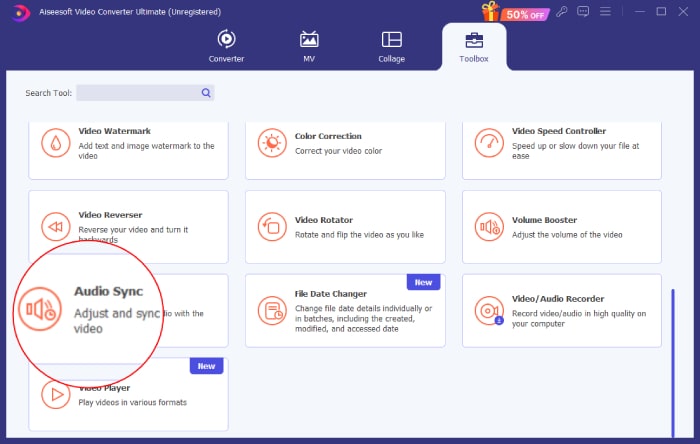700x444 pixels.
Task: Open the Collage tab
Action: coord(392,46)
